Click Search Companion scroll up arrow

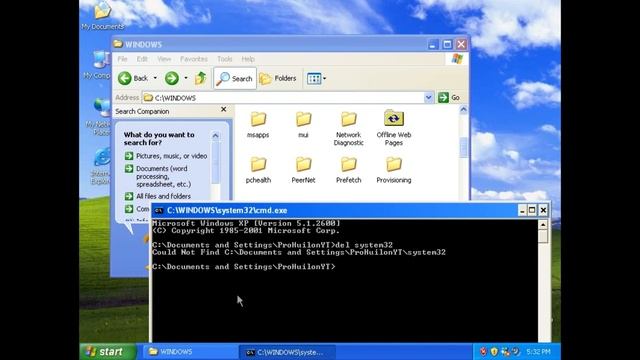coord(216,136)
